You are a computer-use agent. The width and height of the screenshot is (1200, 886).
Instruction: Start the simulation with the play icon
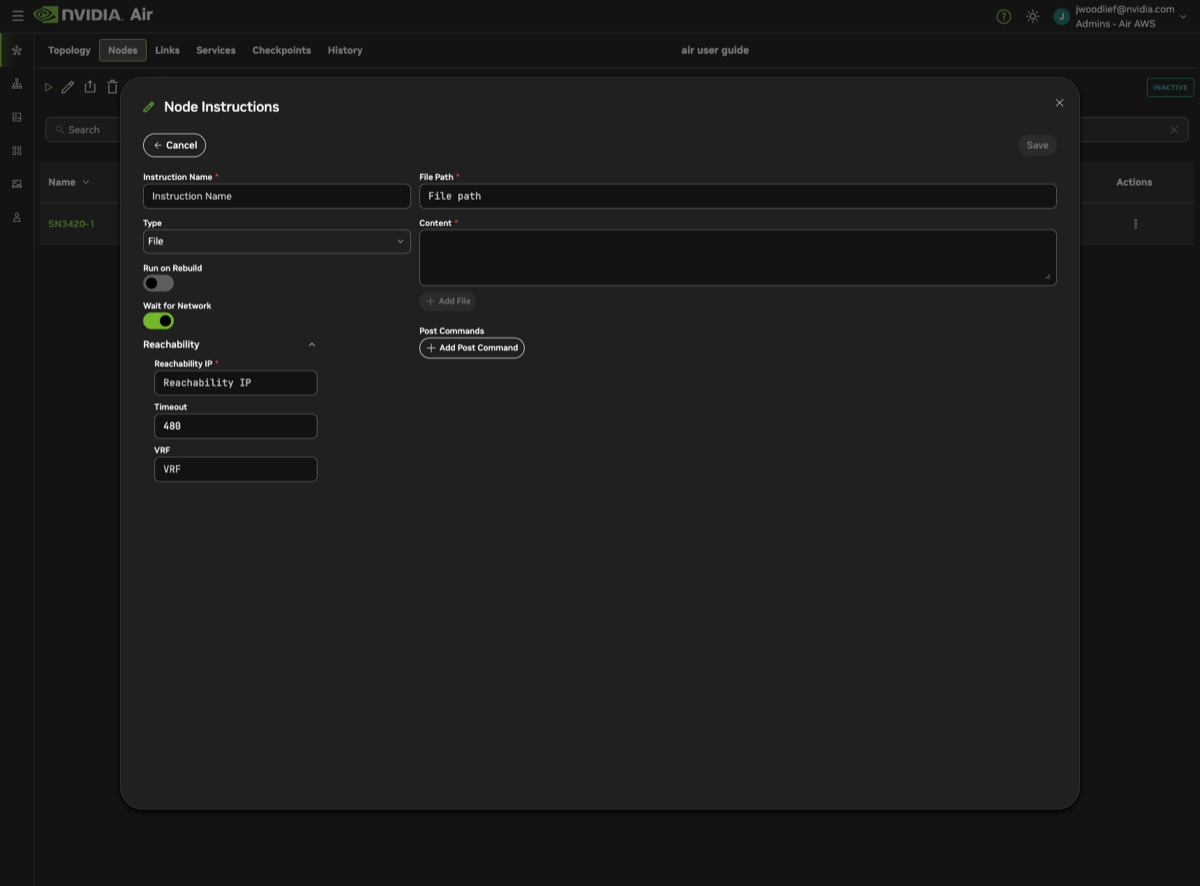[x=48, y=87]
